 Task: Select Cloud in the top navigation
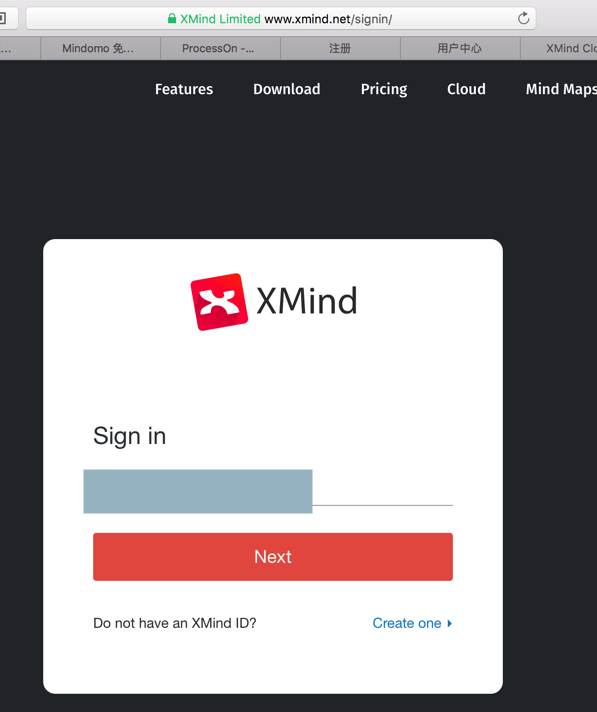tap(466, 89)
